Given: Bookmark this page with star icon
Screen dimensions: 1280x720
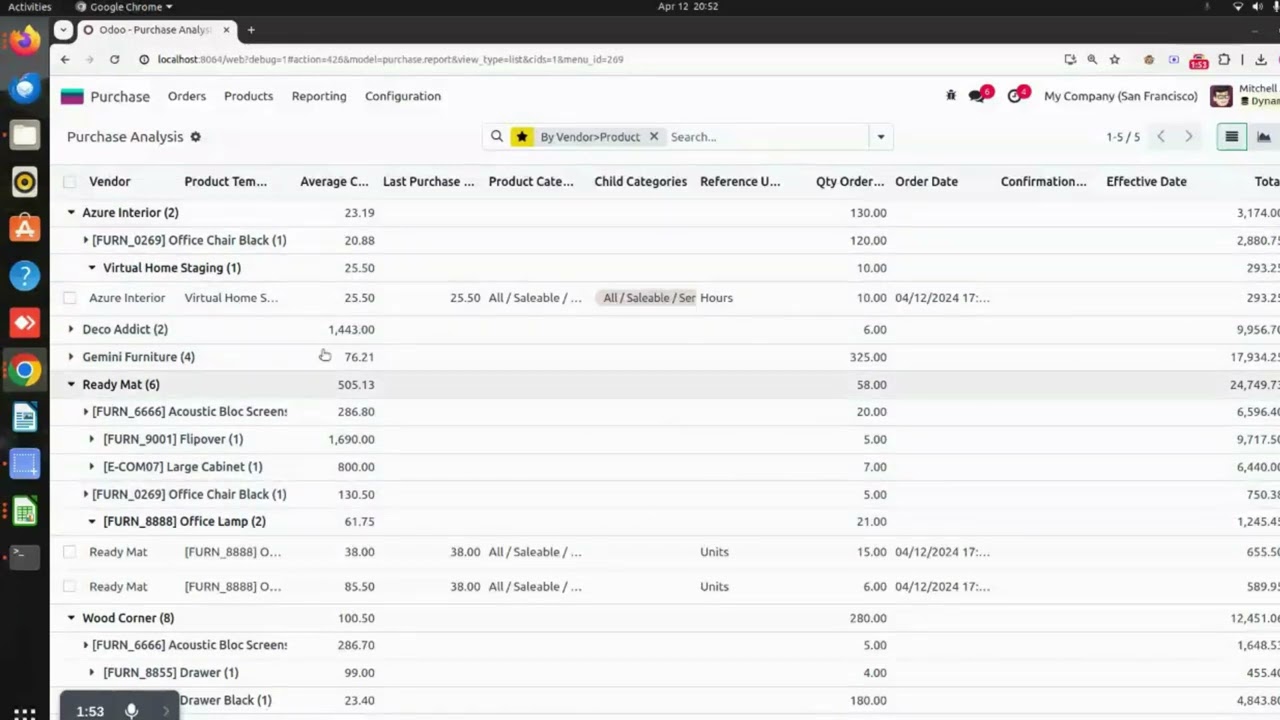Looking at the screenshot, I should [1115, 60].
